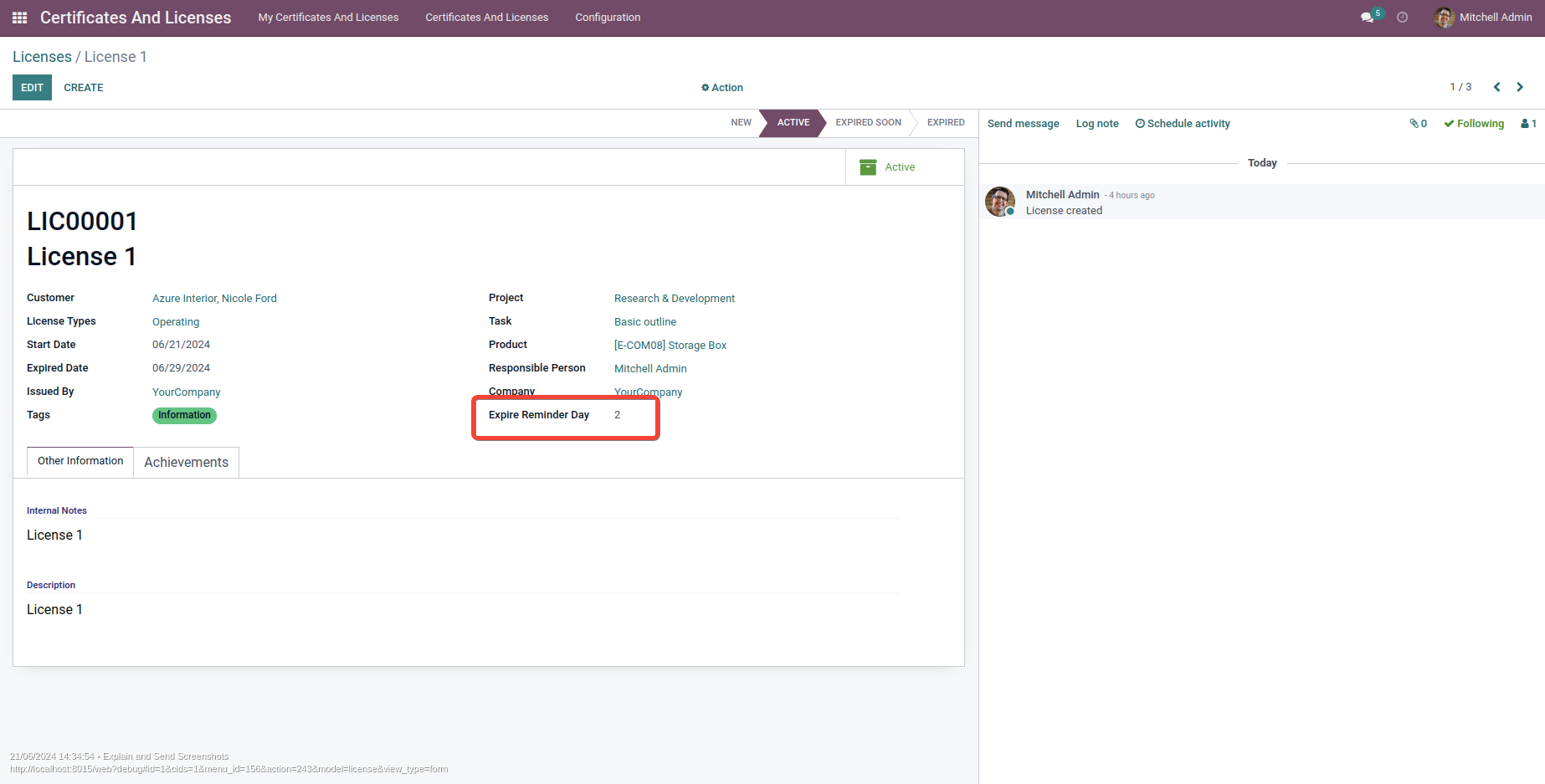The height and width of the screenshot is (784, 1545).
Task: Open the apps grid menu icon
Action: 19,18
